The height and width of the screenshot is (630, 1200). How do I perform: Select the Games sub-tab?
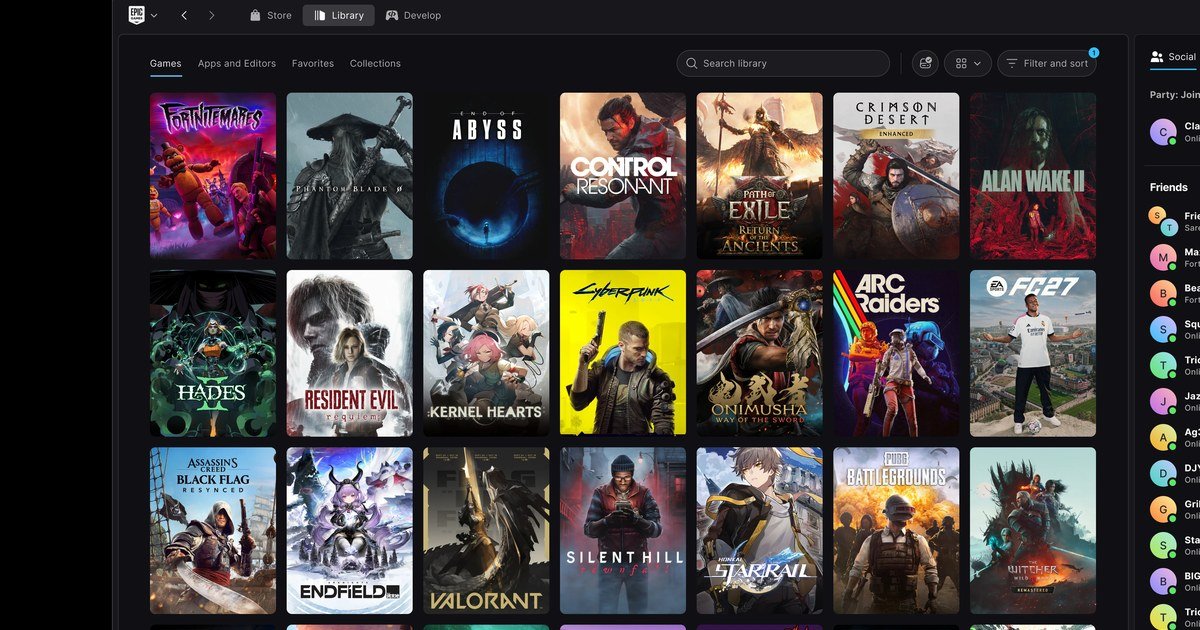(x=166, y=63)
